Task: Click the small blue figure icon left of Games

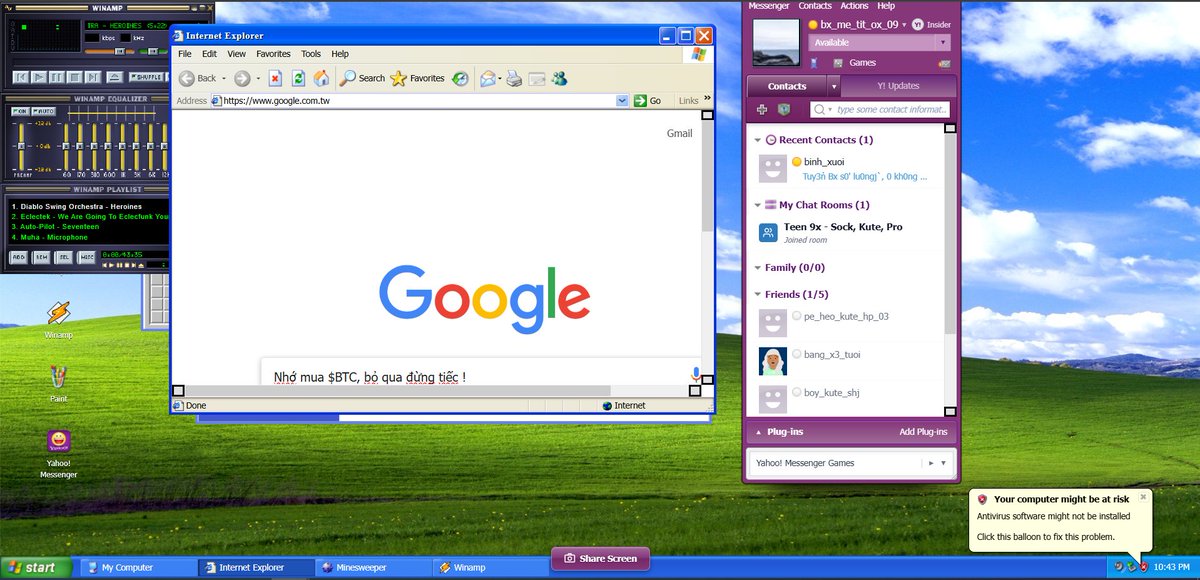Action: [x=814, y=63]
